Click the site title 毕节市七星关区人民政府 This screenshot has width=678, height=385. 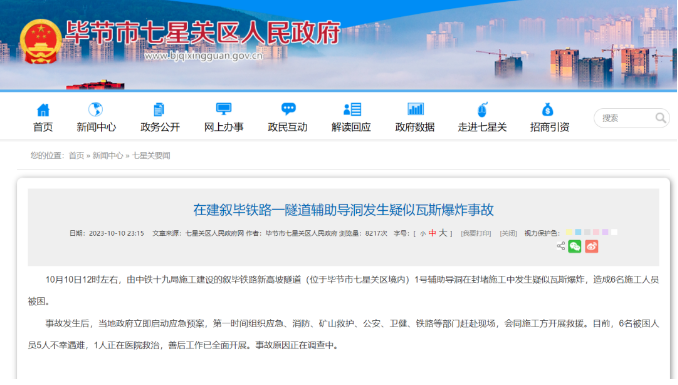point(203,33)
